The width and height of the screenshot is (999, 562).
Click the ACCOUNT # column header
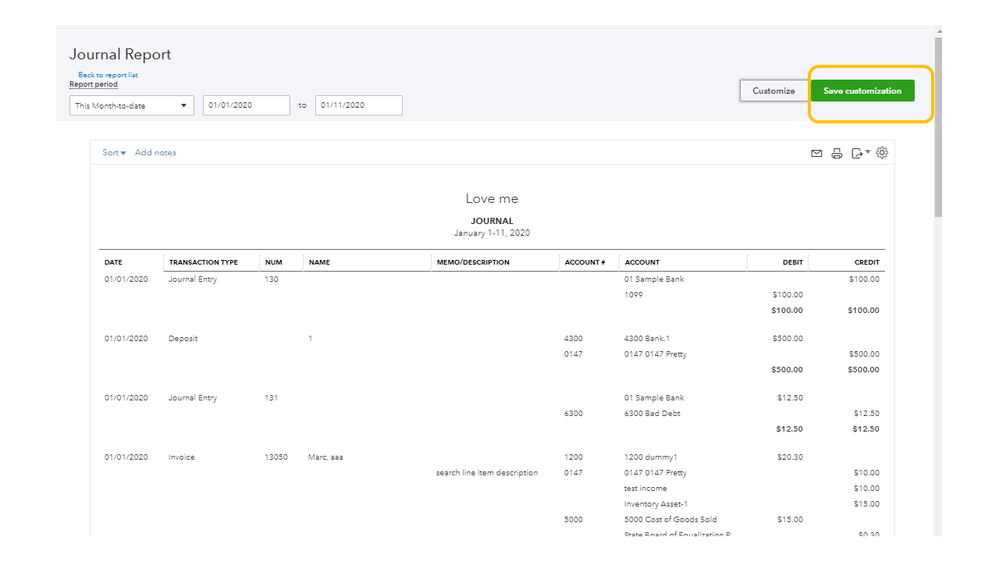pos(584,263)
